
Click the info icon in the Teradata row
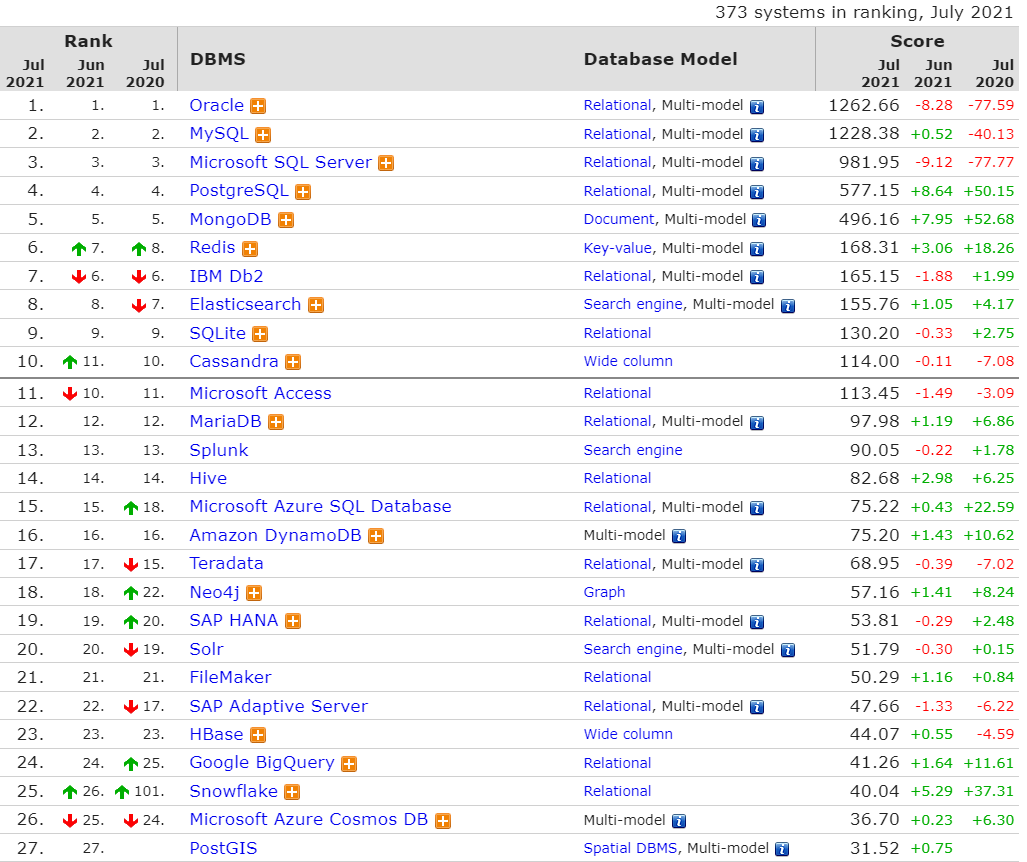pyautogui.click(x=757, y=565)
